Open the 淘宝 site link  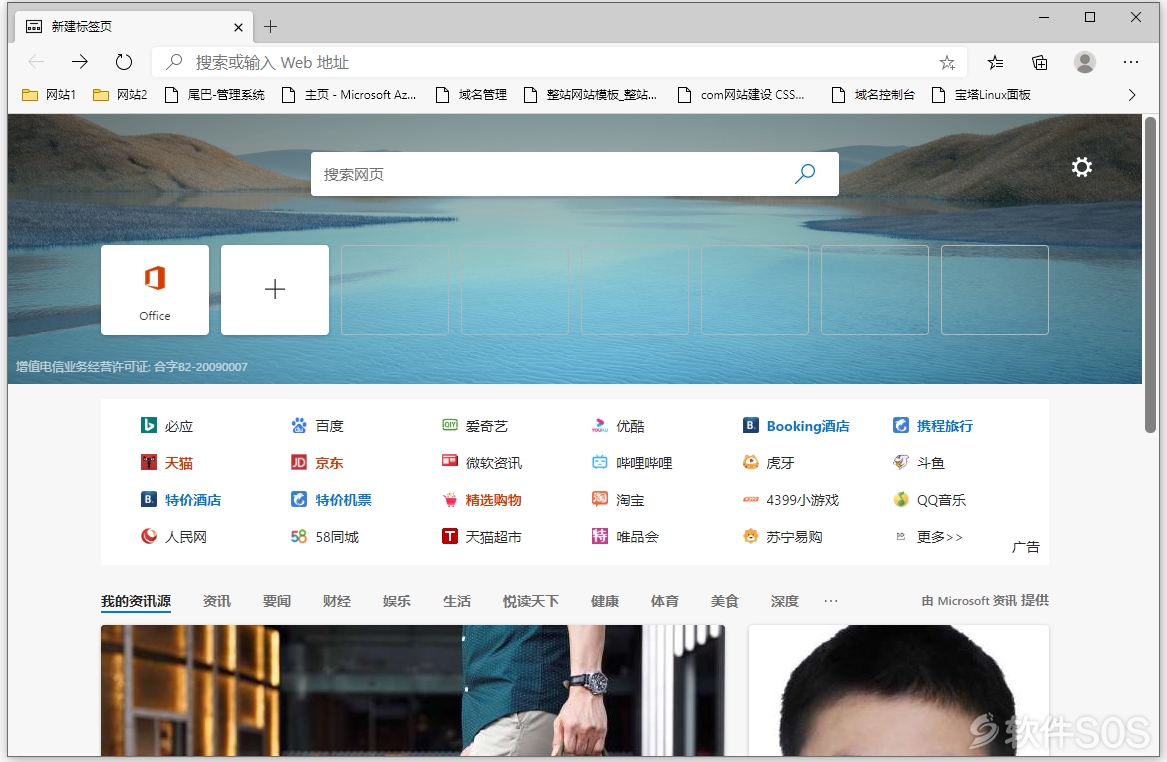point(618,500)
